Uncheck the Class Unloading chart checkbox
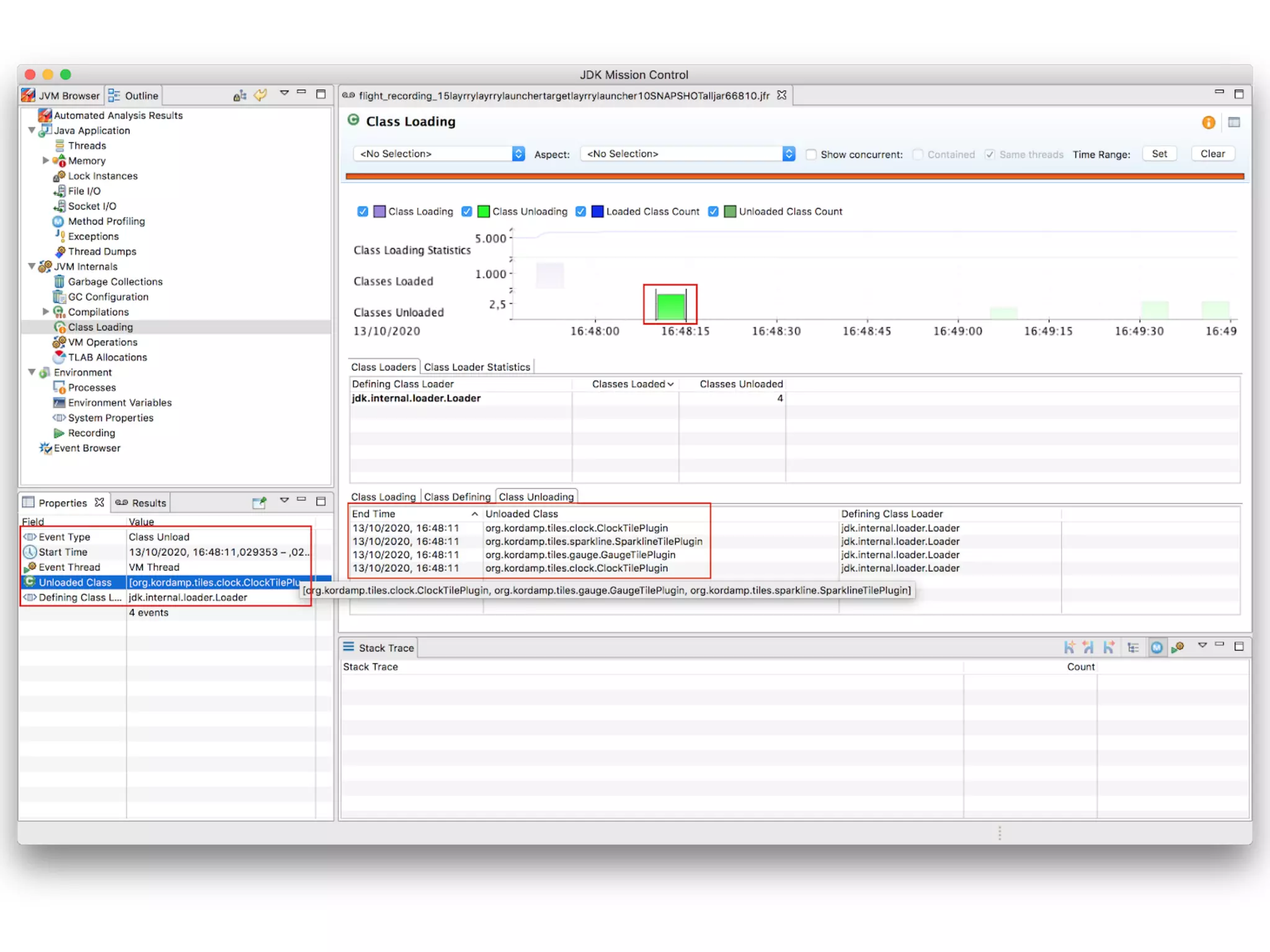The image size is (1270, 952). click(467, 212)
